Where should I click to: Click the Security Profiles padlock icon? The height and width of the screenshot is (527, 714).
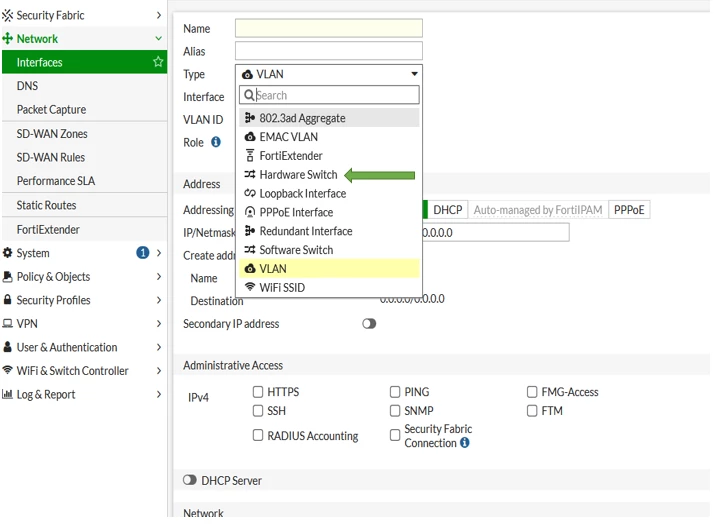coord(7,300)
